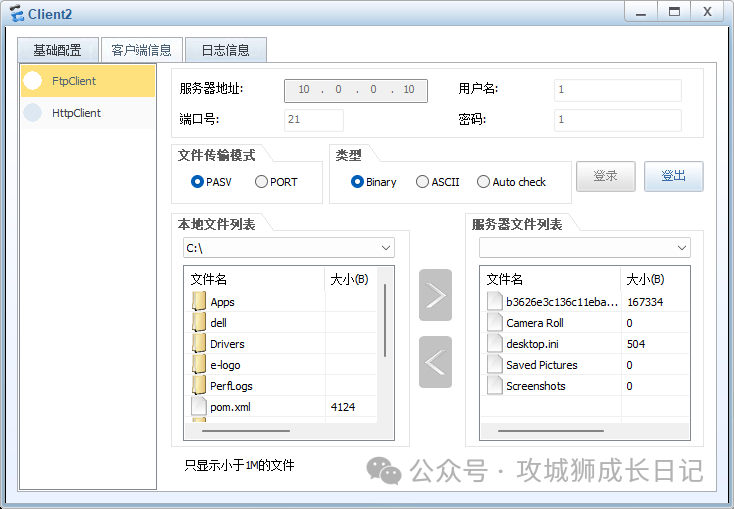Screen dimensions: 734x509
Task: Select the Apps folder icon
Action: [199, 302]
